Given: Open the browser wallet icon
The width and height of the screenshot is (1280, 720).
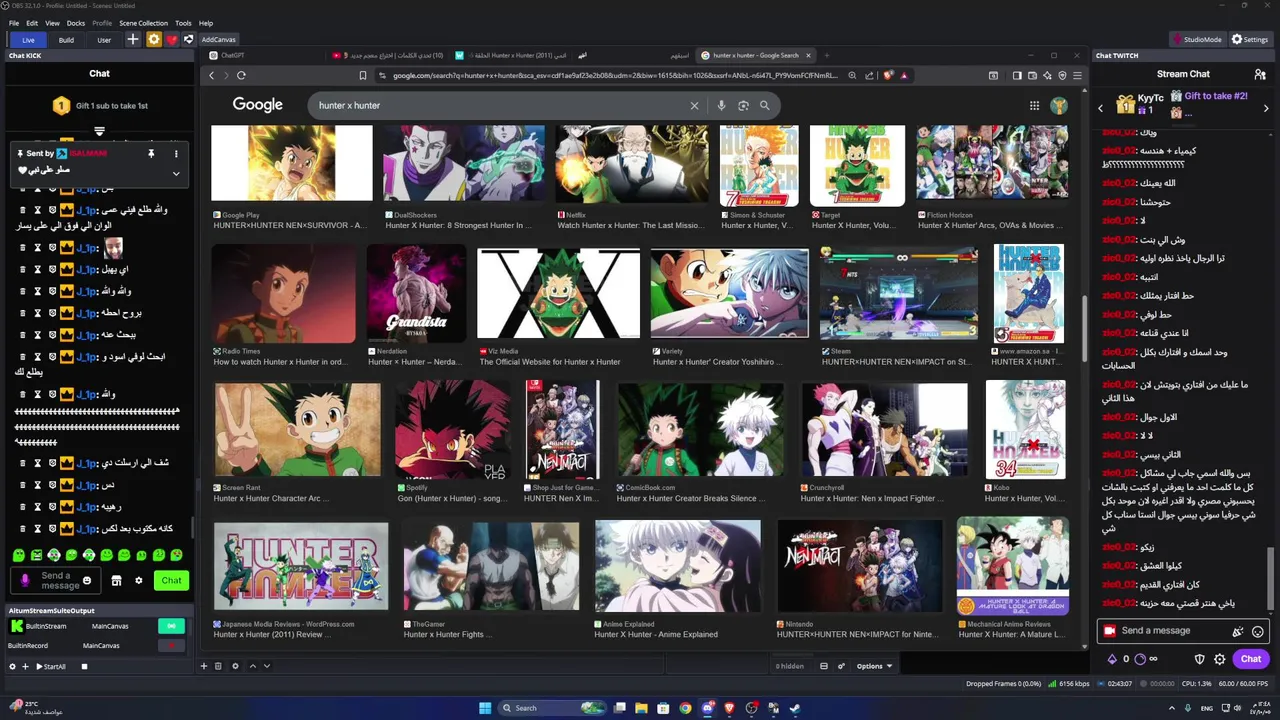Looking at the screenshot, I should tap(1032, 75).
